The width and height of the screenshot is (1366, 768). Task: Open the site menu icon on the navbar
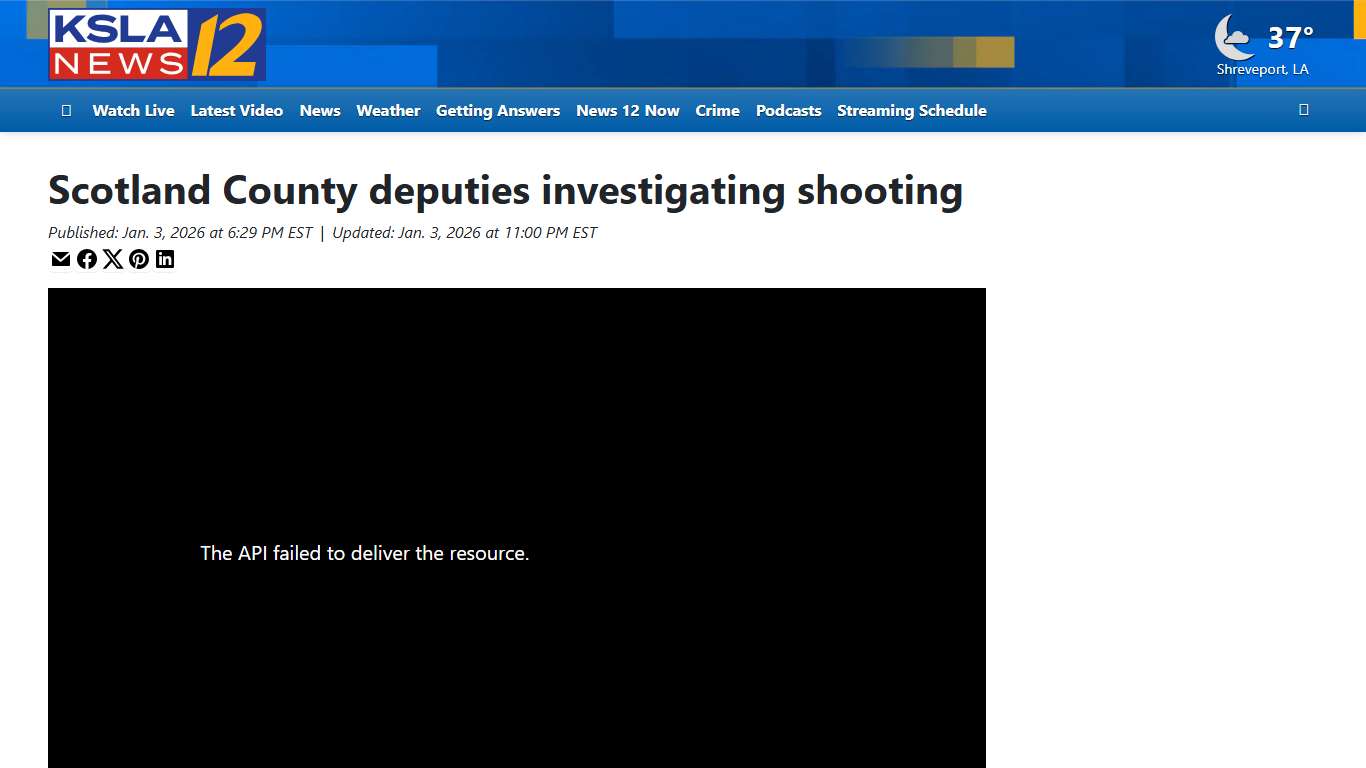(x=66, y=110)
